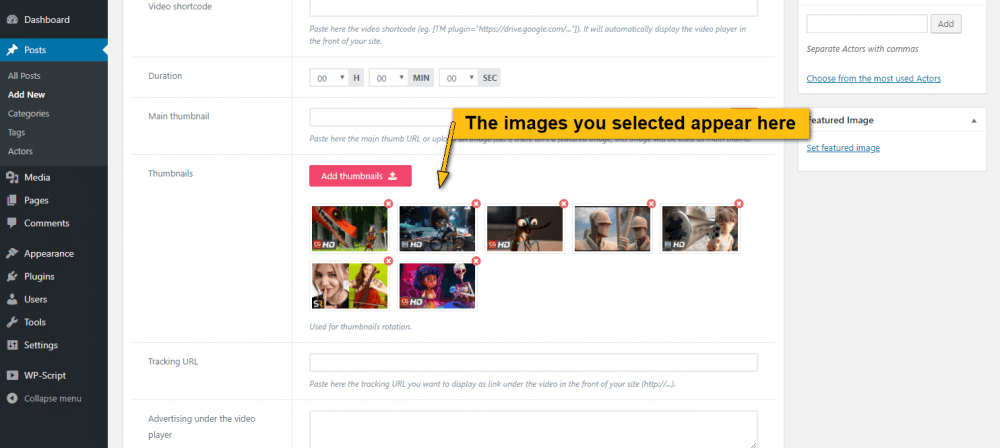This screenshot has width=1000, height=448.
Task: Click the Appearance paintbrush icon
Action: (x=12, y=253)
